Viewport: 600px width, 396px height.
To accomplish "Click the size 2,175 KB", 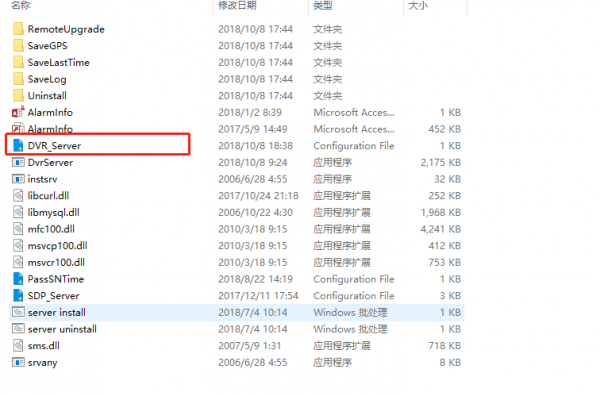I will click(441, 162).
